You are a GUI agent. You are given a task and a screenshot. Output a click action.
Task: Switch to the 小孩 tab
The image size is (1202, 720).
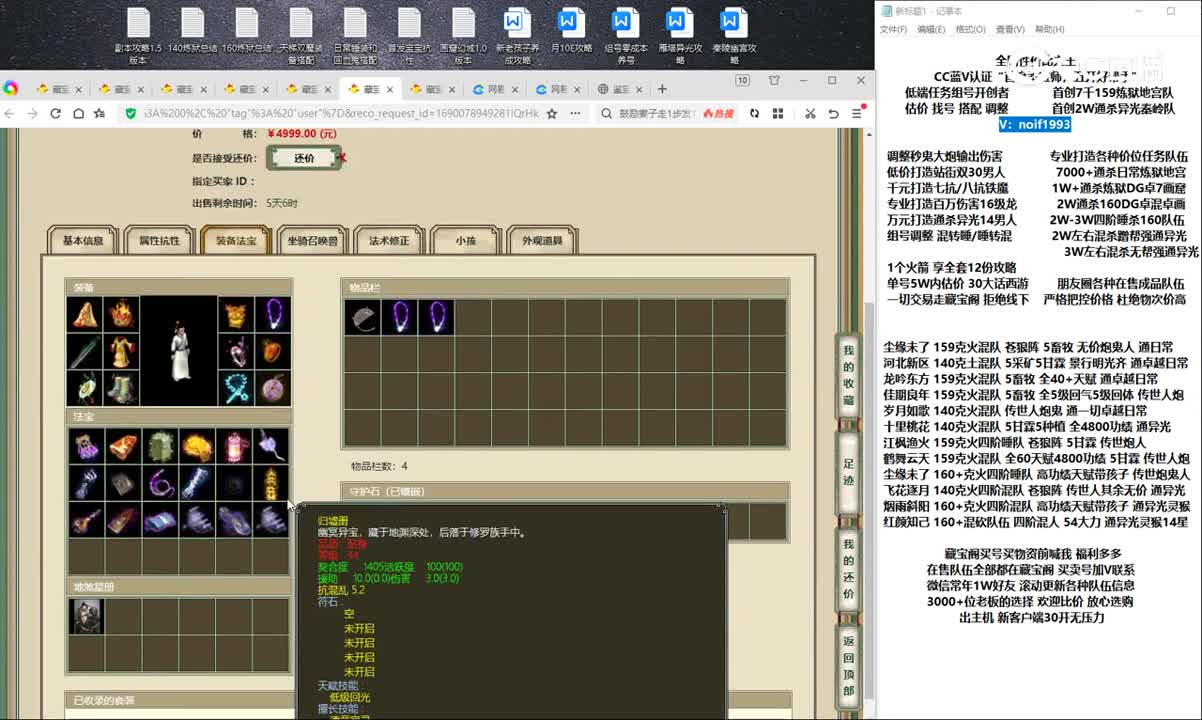(466, 240)
